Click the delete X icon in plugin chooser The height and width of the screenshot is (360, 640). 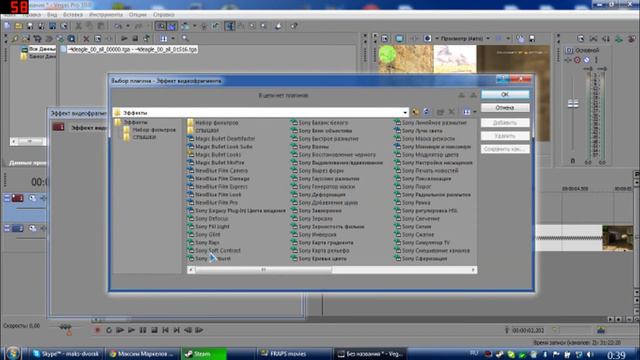pyautogui.click(x=452, y=112)
